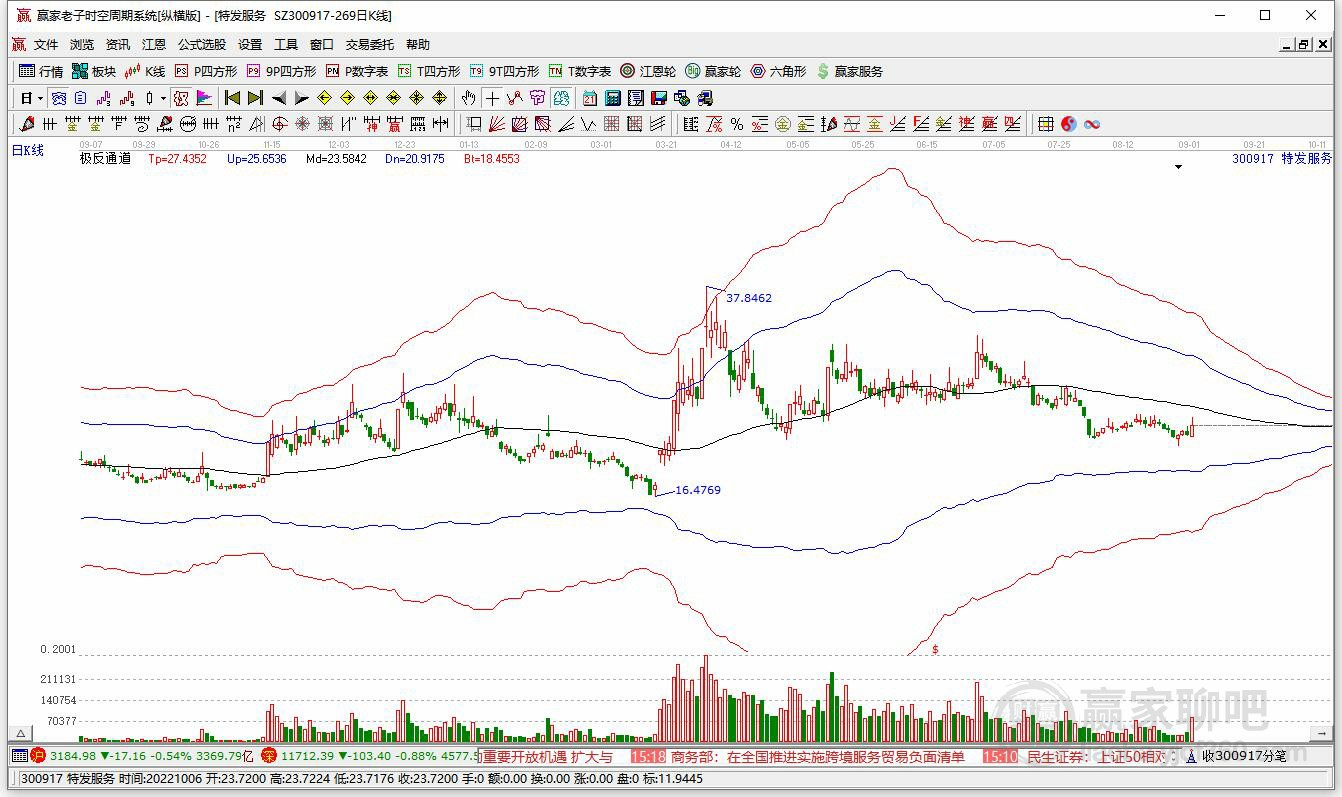Open the 浏览 menu

point(82,44)
